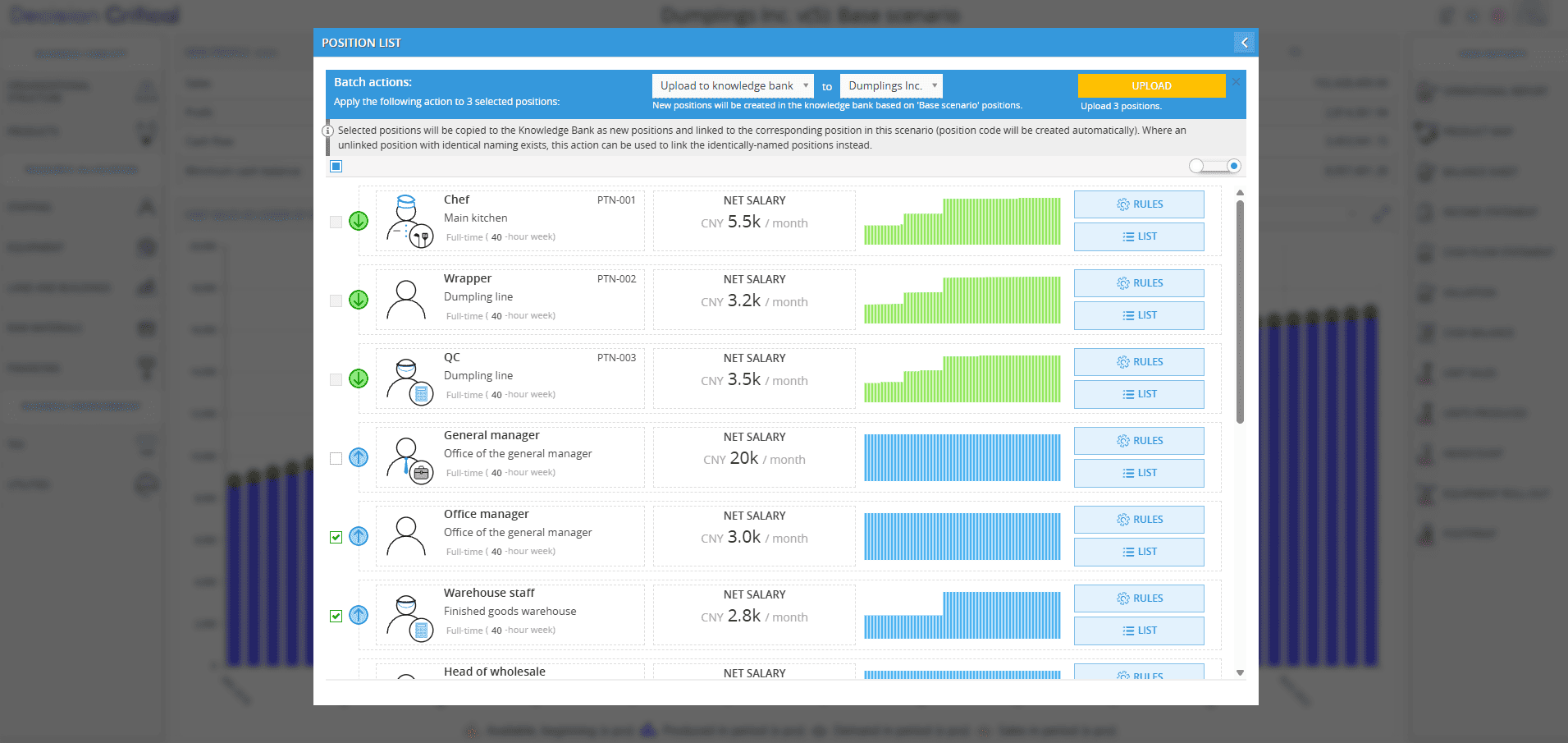The width and height of the screenshot is (1568, 743).
Task: Click the blue upload arrow beside General manager
Action: (x=359, y=457)
